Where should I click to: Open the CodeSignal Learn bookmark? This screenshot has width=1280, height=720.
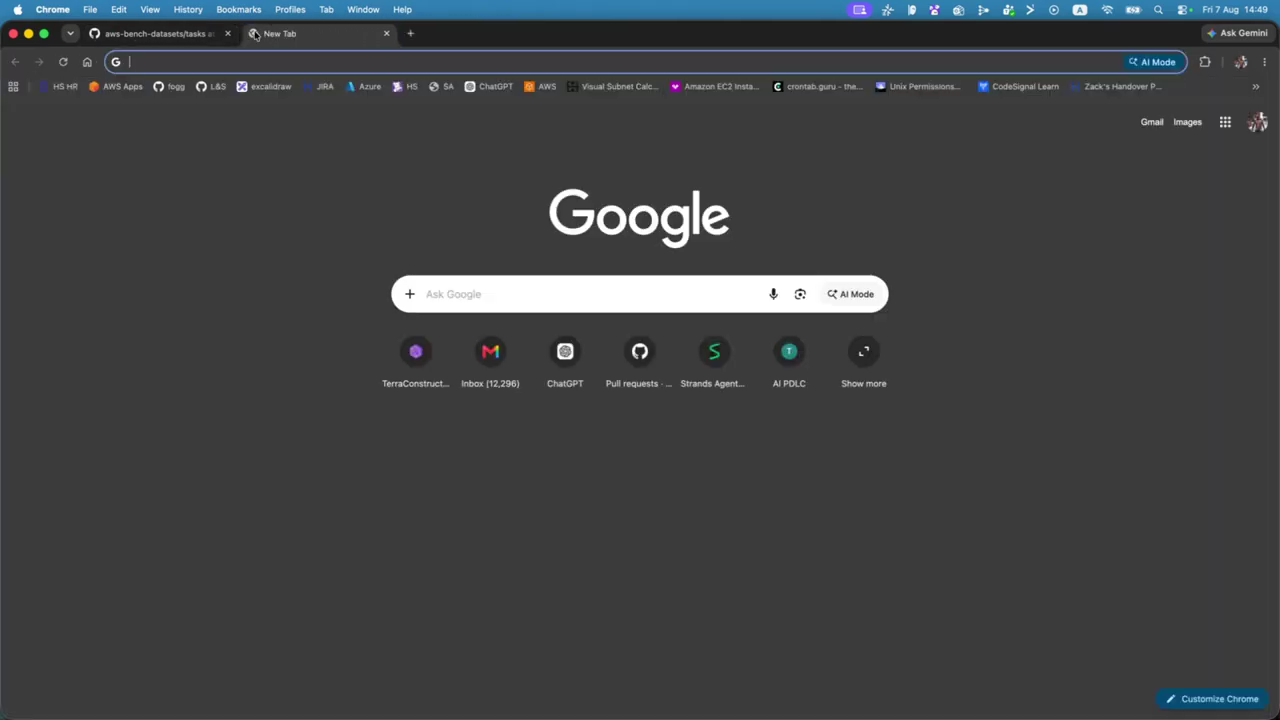point(1019,87)
